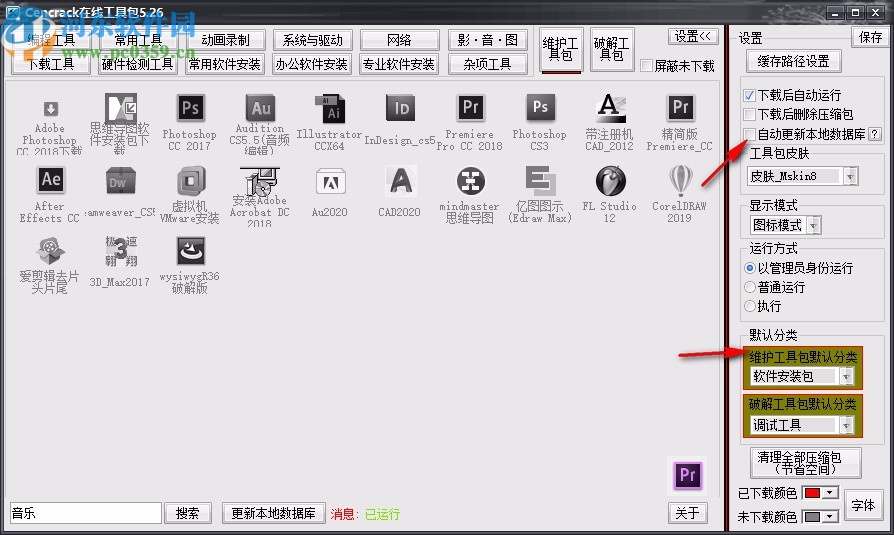Open the Aijianji intro remover icon
The width and height of the screenshot is (894, 535).
(x=50, y=251)
